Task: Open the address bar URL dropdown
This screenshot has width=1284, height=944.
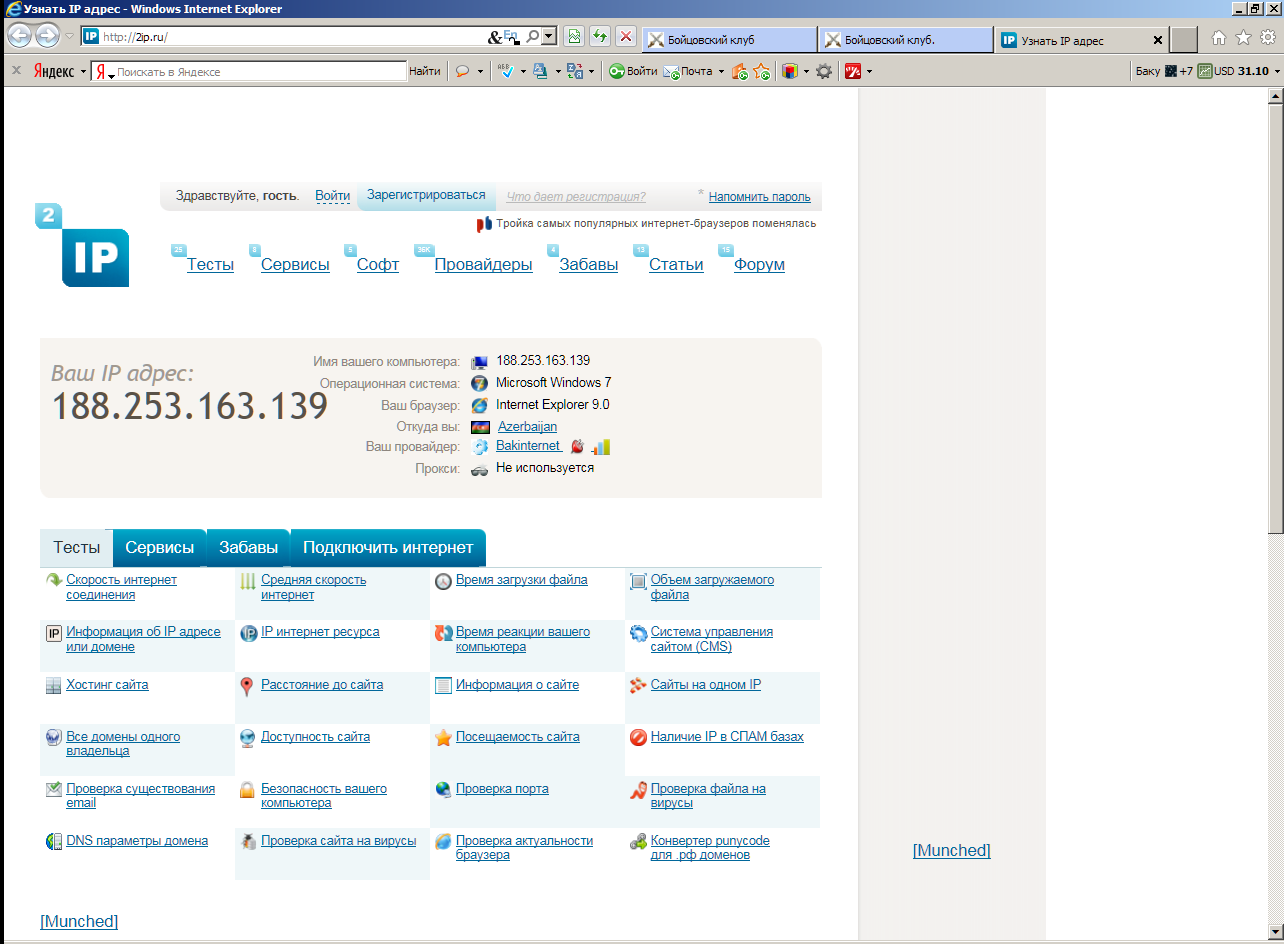Action: pos(549,37)
